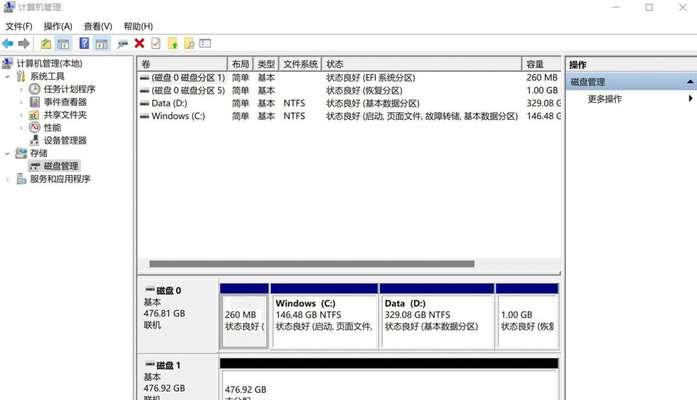The image size is (697, 400).
Task: Select the 1.00 GB recovery partition block
Action: [527, 316]
